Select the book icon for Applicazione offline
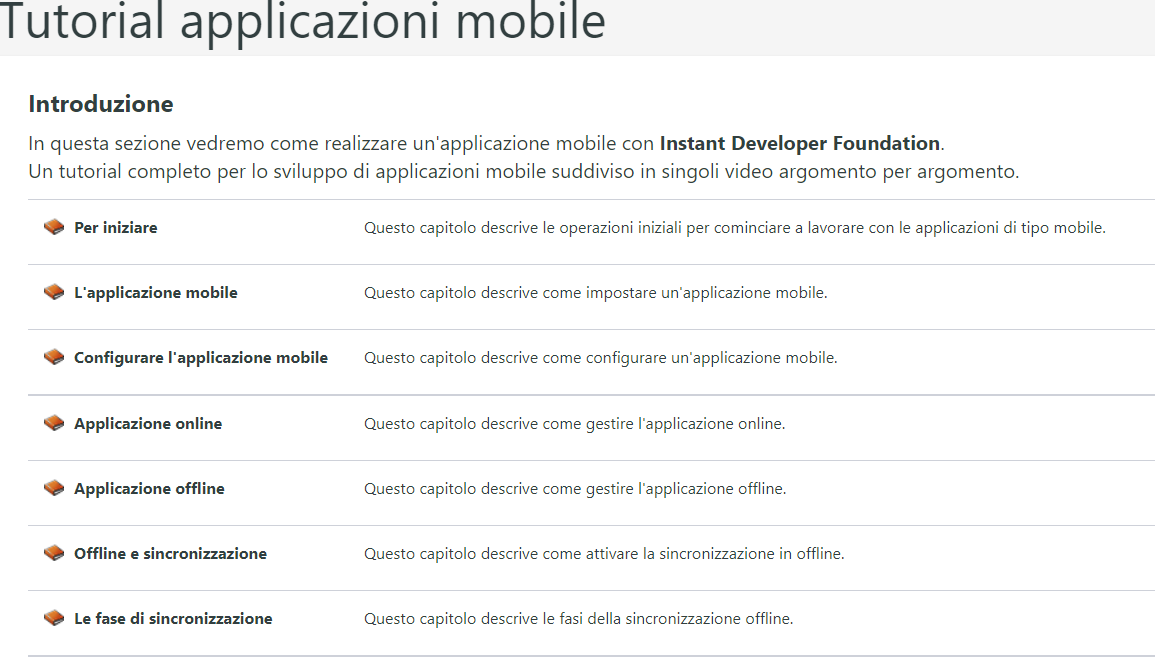Viewport: 1155px width, 662px height. (x=54, y=489)
